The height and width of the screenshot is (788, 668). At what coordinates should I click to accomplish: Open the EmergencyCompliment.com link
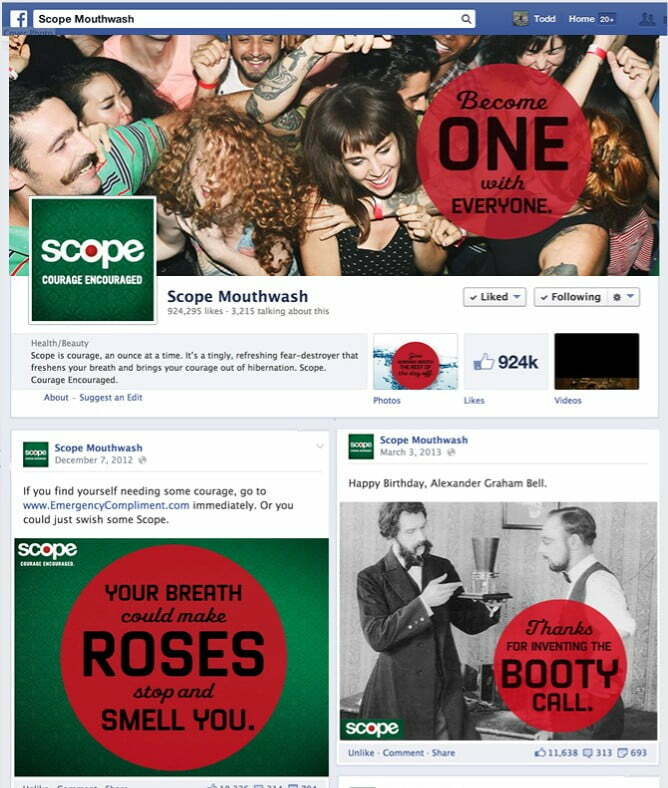click(106, 505)
